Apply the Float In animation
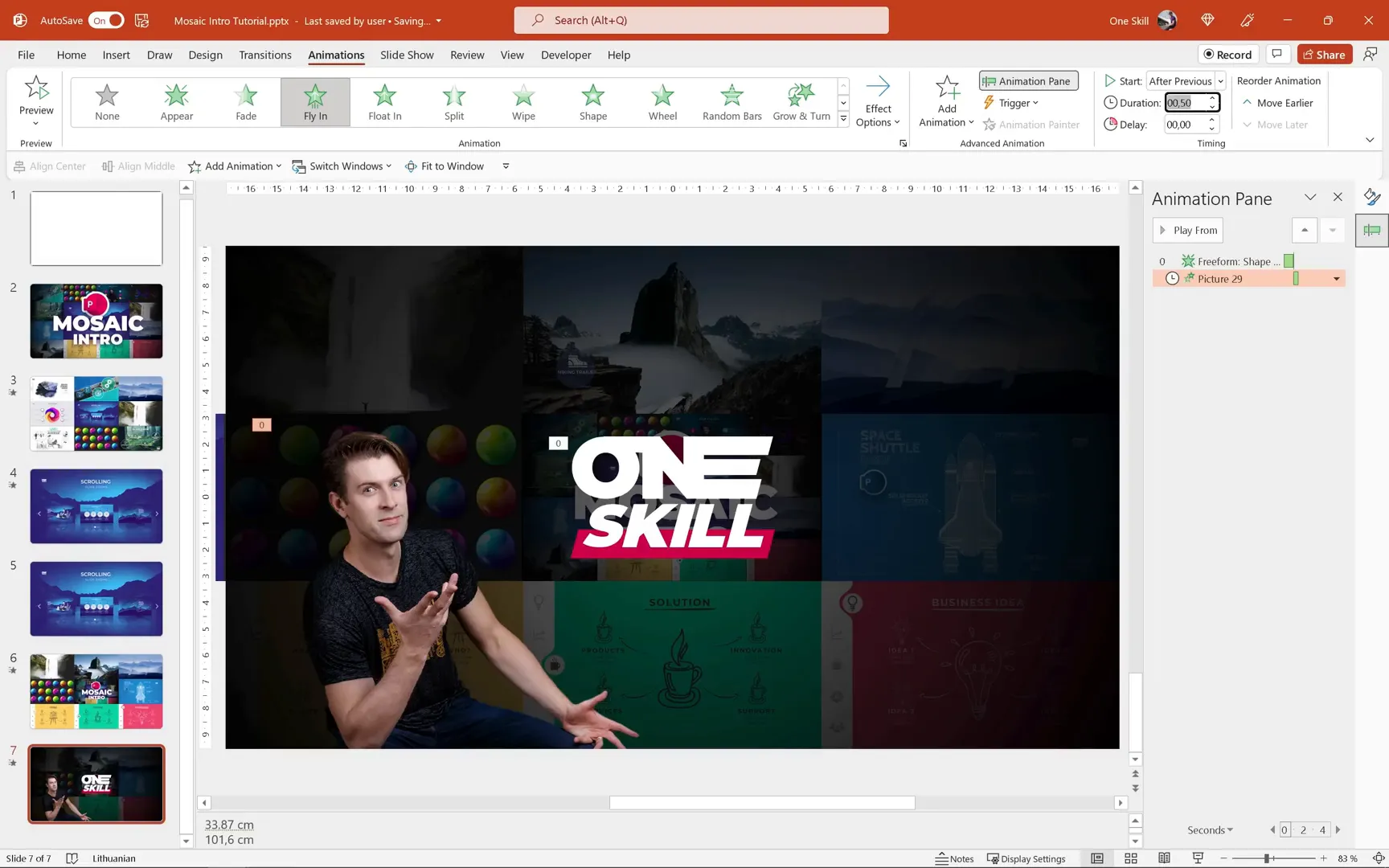The height and width of the screenshot is (868, 1389). [385, 102]
